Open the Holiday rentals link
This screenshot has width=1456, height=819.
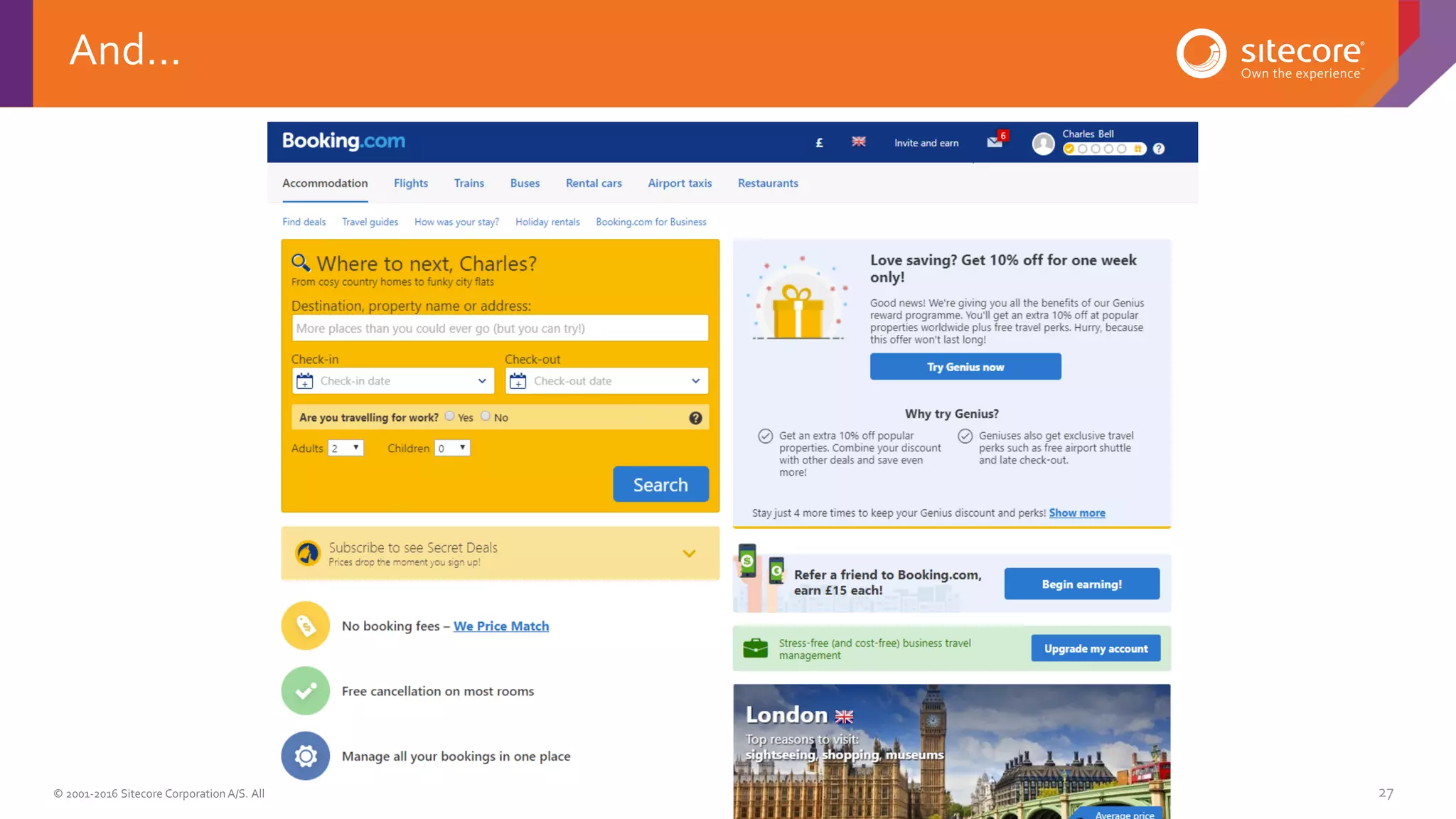coord(547,222)
